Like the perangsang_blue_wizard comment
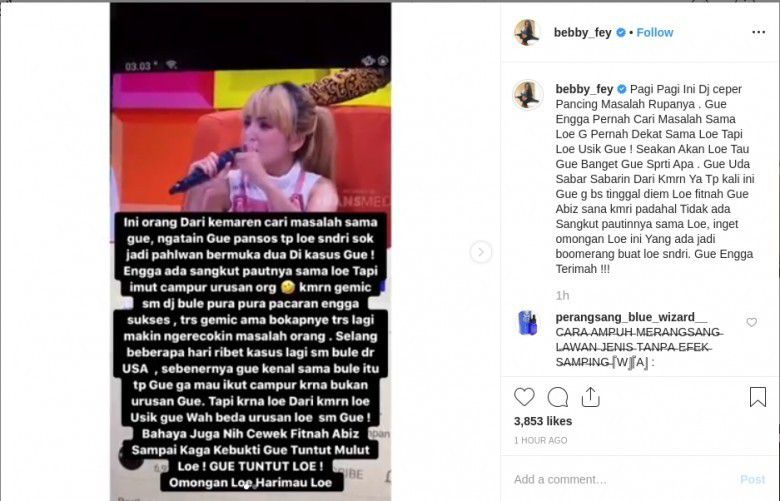Screen dimensions: 780x501 coord(752,322)
